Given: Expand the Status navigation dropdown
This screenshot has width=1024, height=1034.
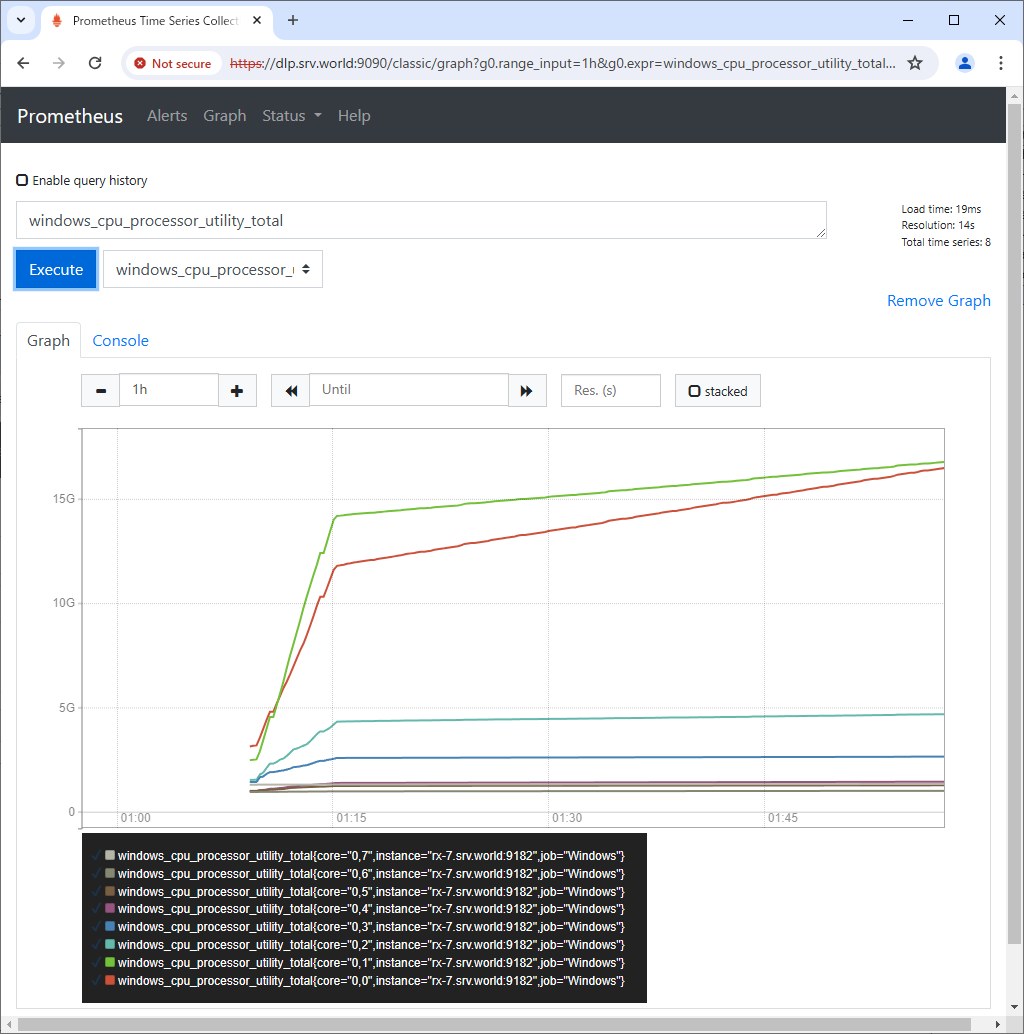Looking at the screenshot, I should (292, 116).
